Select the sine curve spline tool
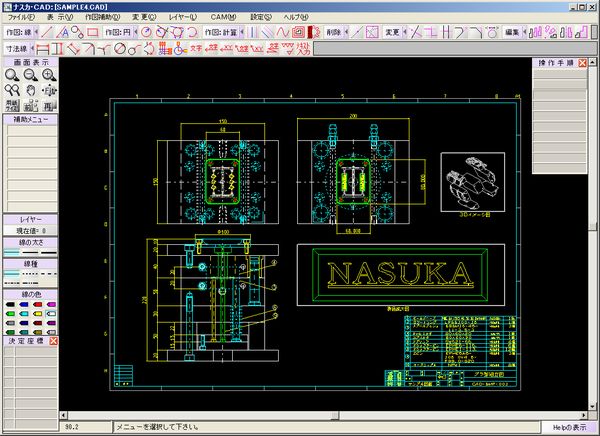The image size is (600, 436). [282, 32]
